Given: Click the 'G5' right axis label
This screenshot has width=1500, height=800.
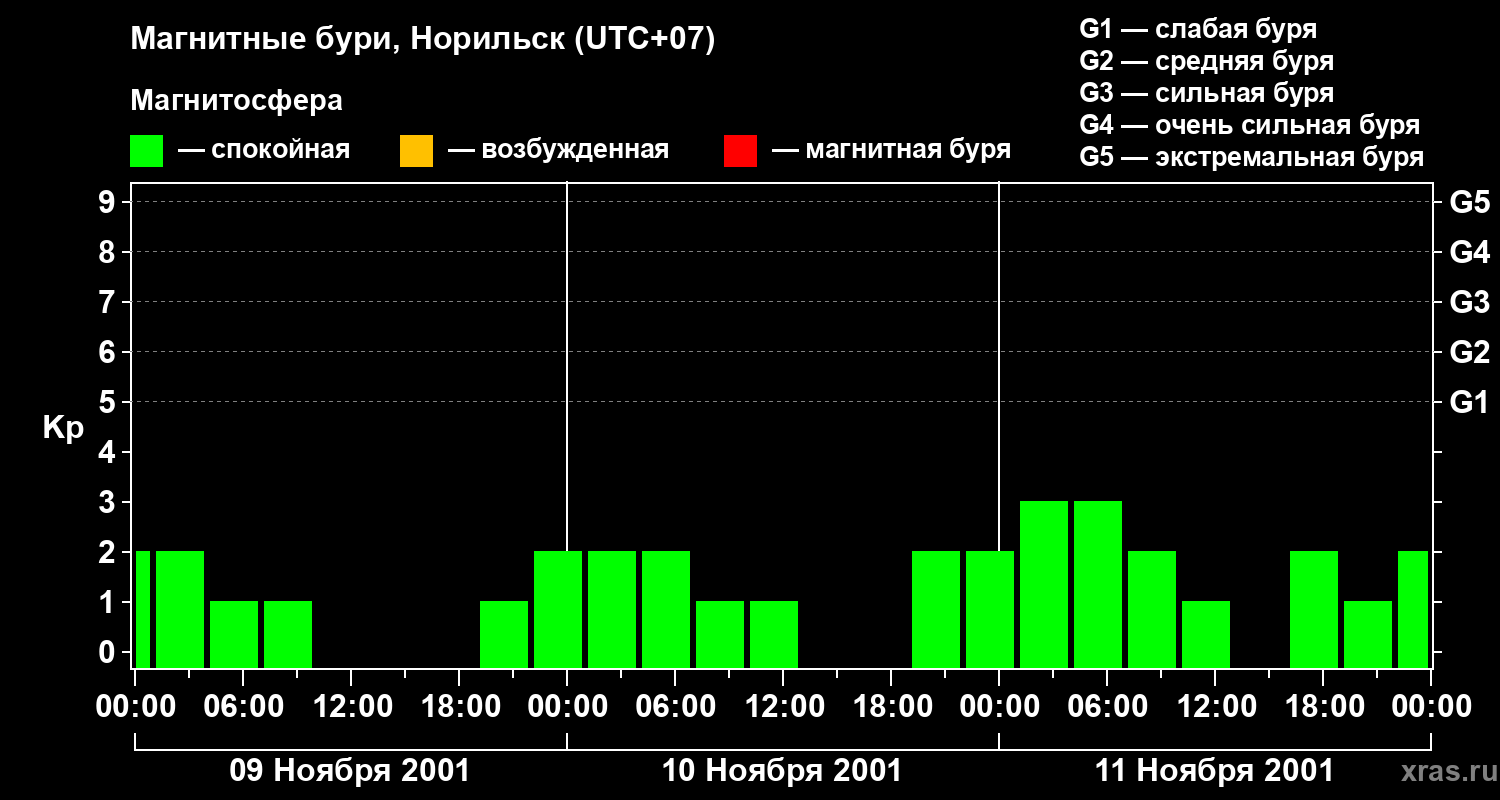Looking at the screenshot, I should pos(1470,202).
